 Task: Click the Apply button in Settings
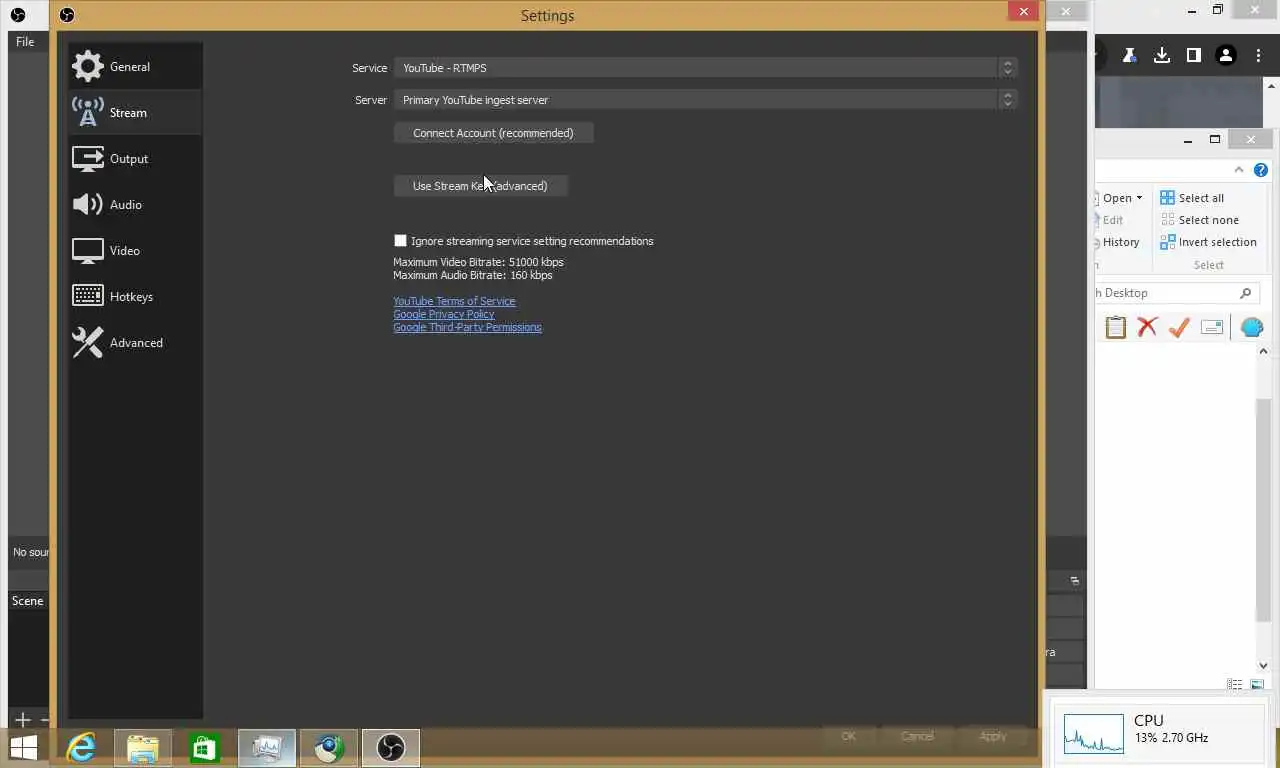993,736
